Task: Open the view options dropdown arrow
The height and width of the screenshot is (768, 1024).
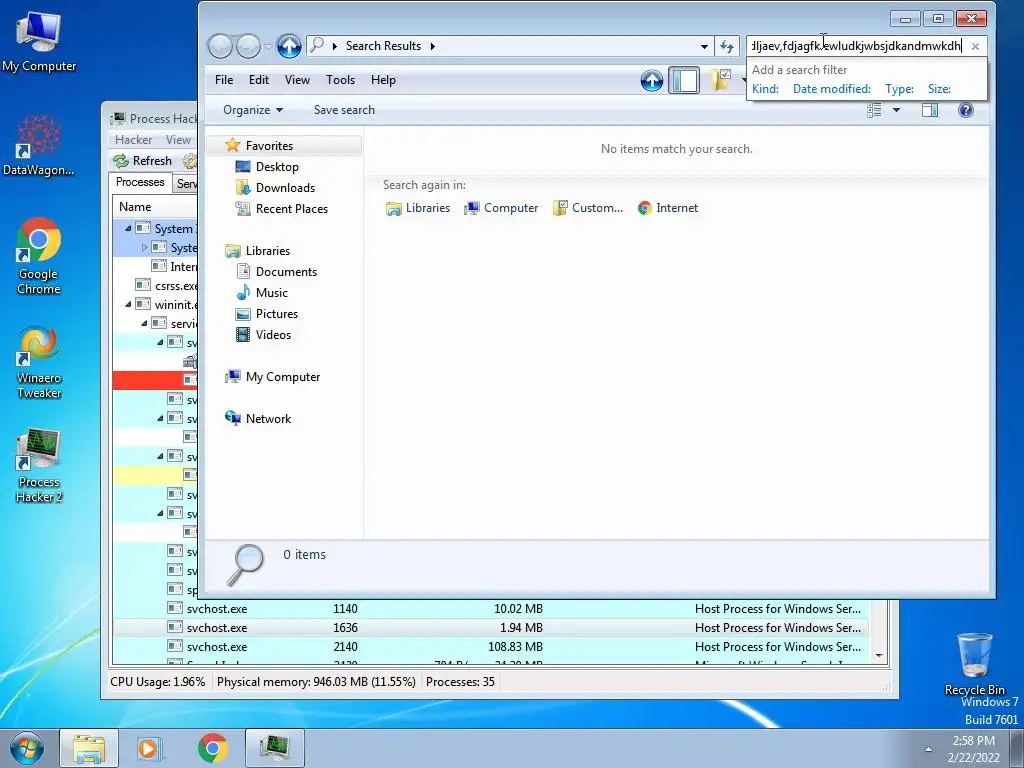Action: [896, 110]
